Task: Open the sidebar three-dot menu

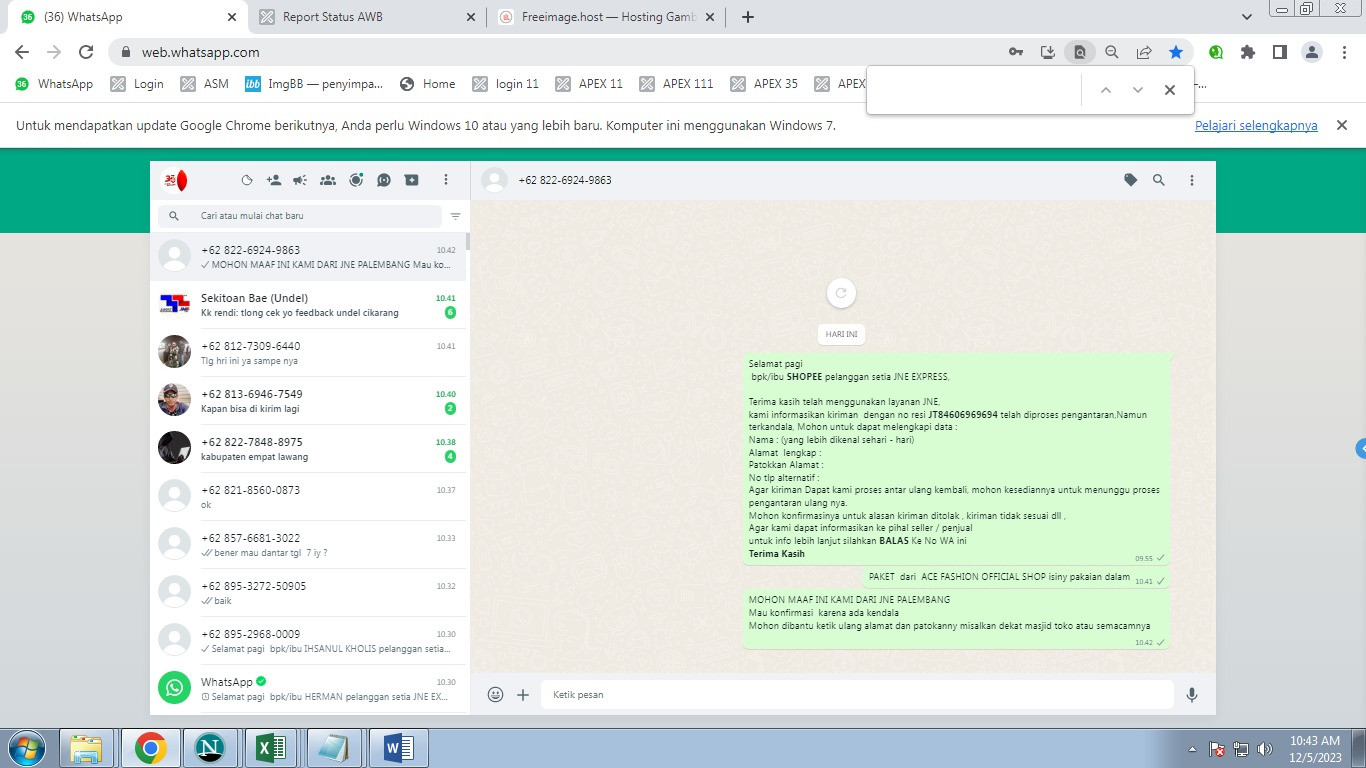Action: click(446, 180)
